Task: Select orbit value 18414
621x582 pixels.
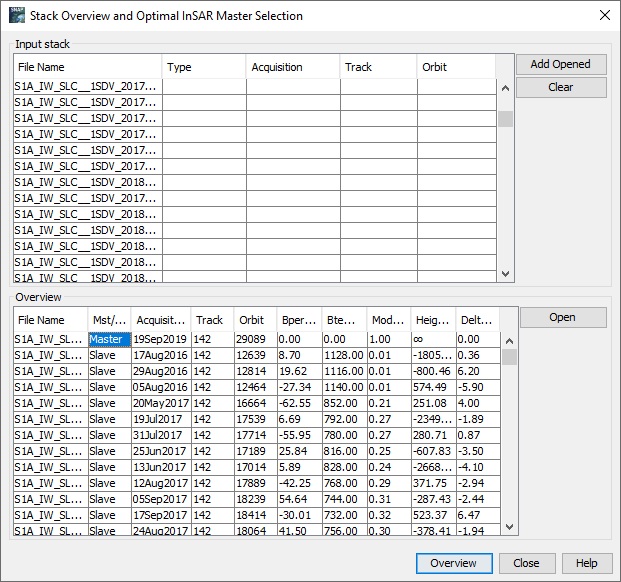Action: 255,515
